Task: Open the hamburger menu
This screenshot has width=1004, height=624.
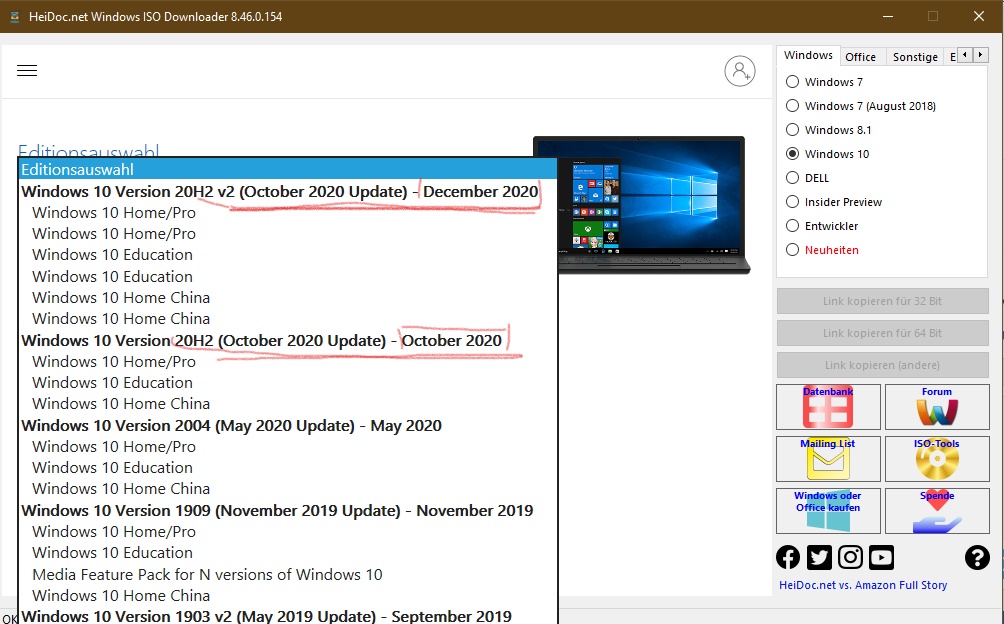Action: (27, 70)
